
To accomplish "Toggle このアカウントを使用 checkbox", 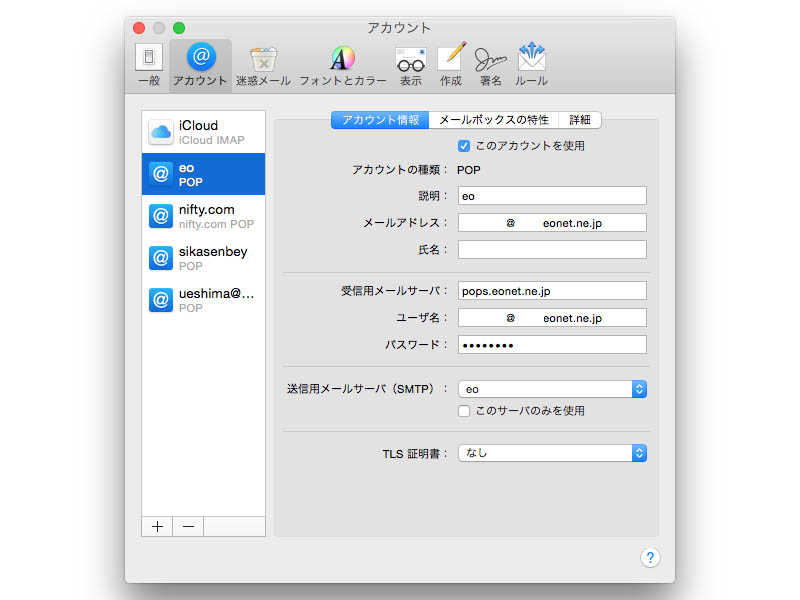I will [464, 146].
